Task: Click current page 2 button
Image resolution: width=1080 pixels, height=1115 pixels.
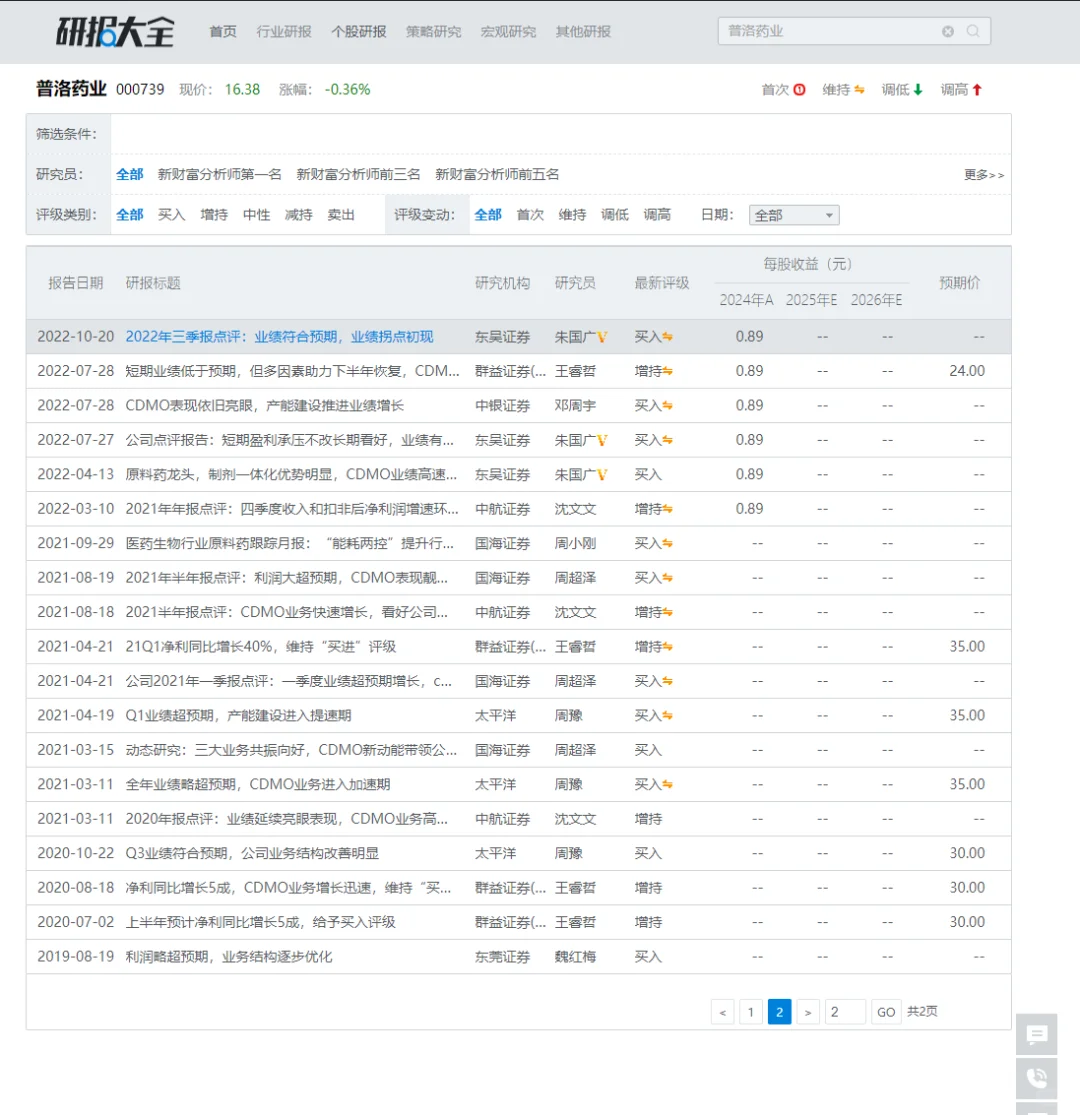Action: pyautogui.click(x=779, y=1012)
